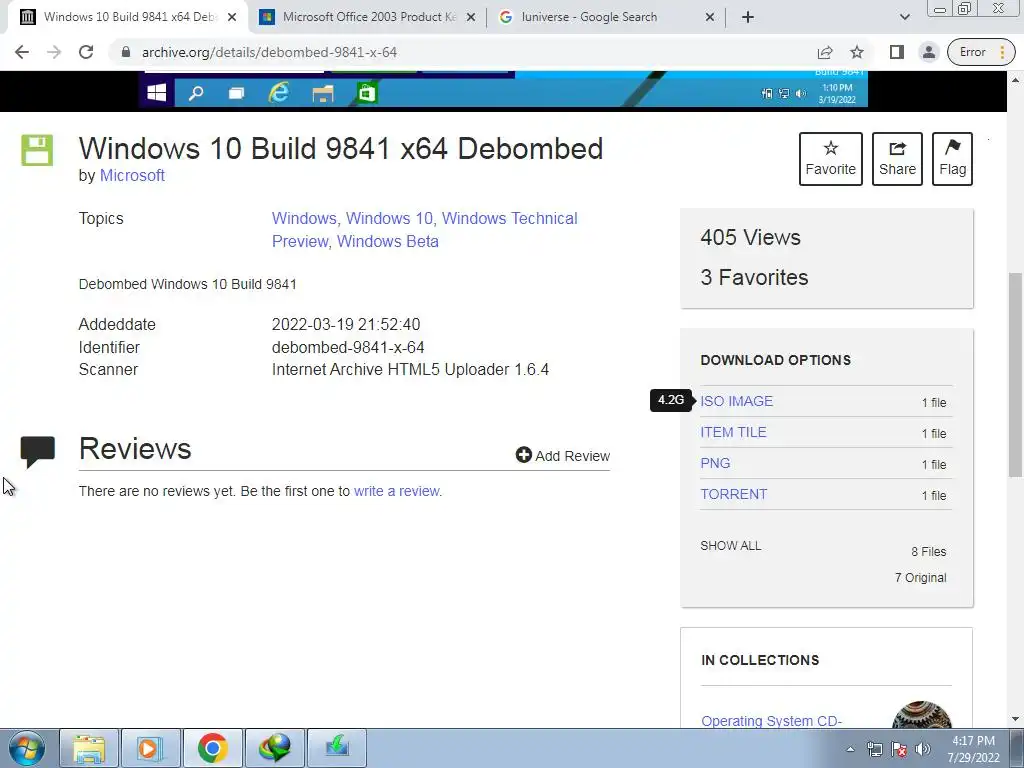The width and height of the screenshot is (1024, 768).
Task: Click the green download arrow taskbar icon
Action: (x=336, y=748)
